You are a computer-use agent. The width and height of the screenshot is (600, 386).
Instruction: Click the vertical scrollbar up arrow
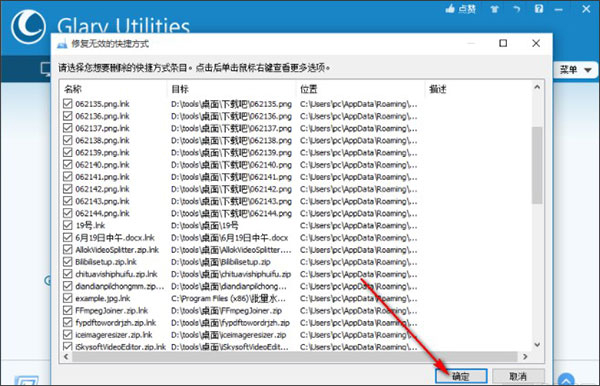[x=537, y=87]
